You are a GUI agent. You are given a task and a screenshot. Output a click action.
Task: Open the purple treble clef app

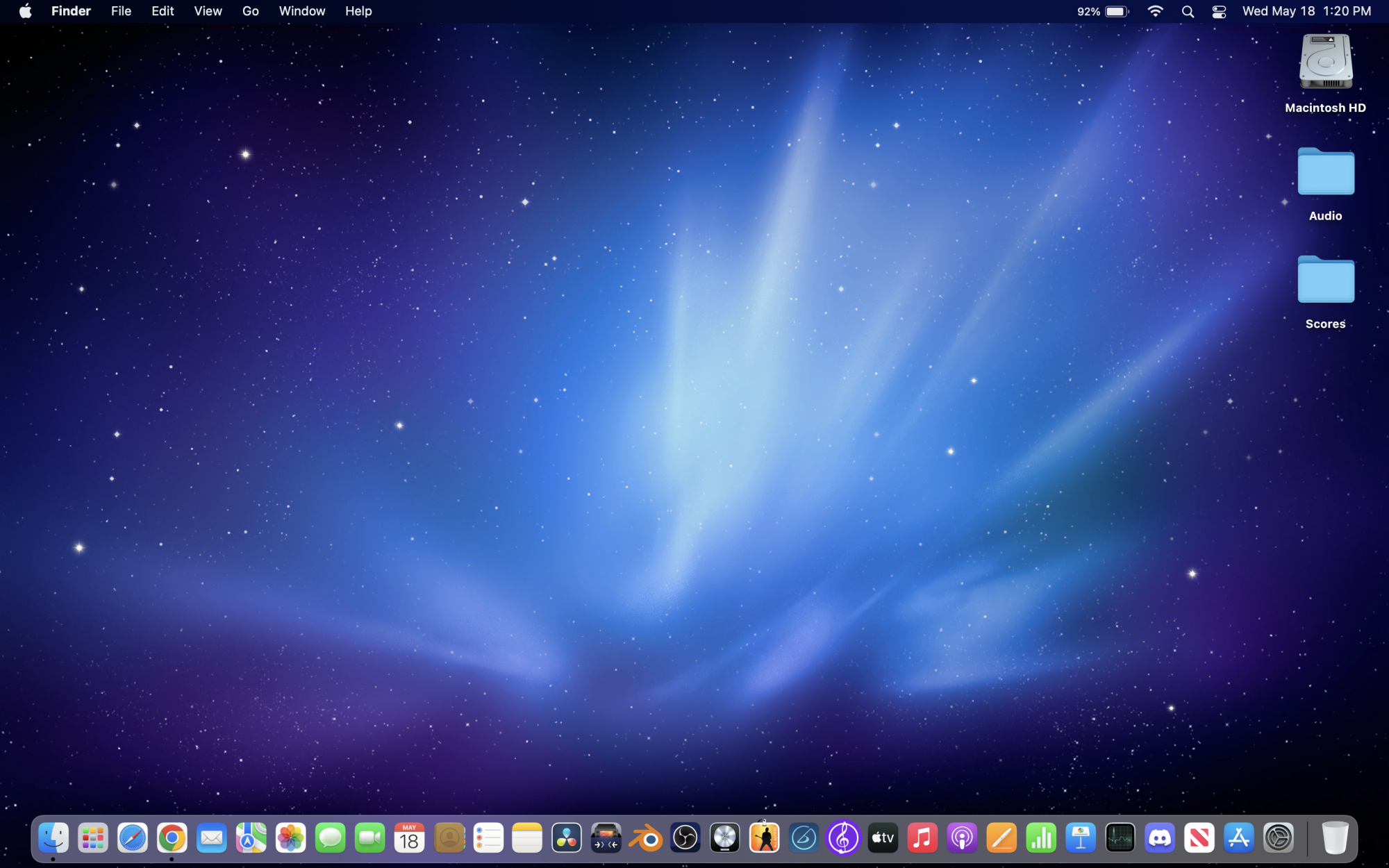click(x=843, y=838)
